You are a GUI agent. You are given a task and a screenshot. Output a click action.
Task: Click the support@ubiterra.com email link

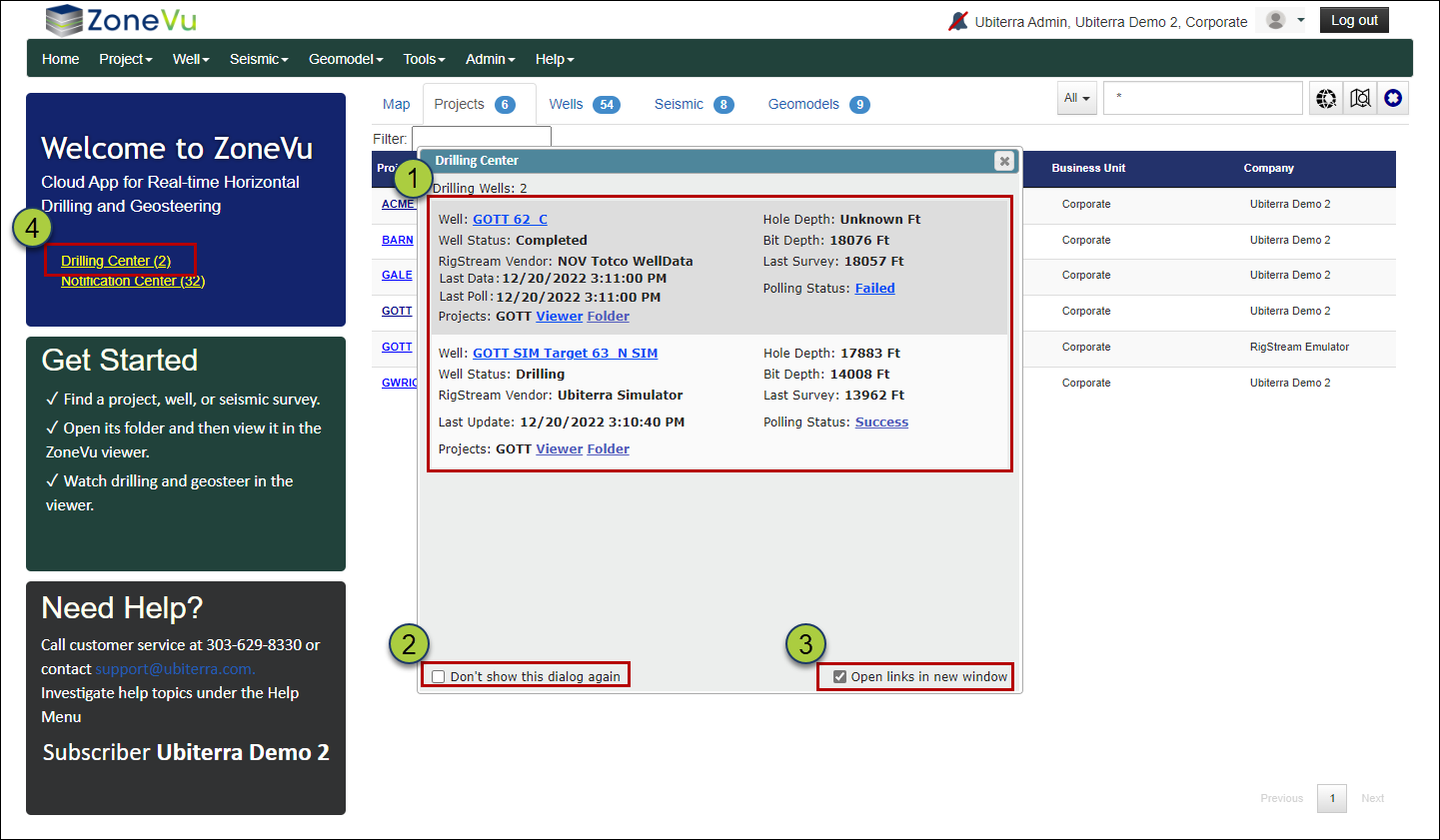pyautogui.click(x=175, y=669)
